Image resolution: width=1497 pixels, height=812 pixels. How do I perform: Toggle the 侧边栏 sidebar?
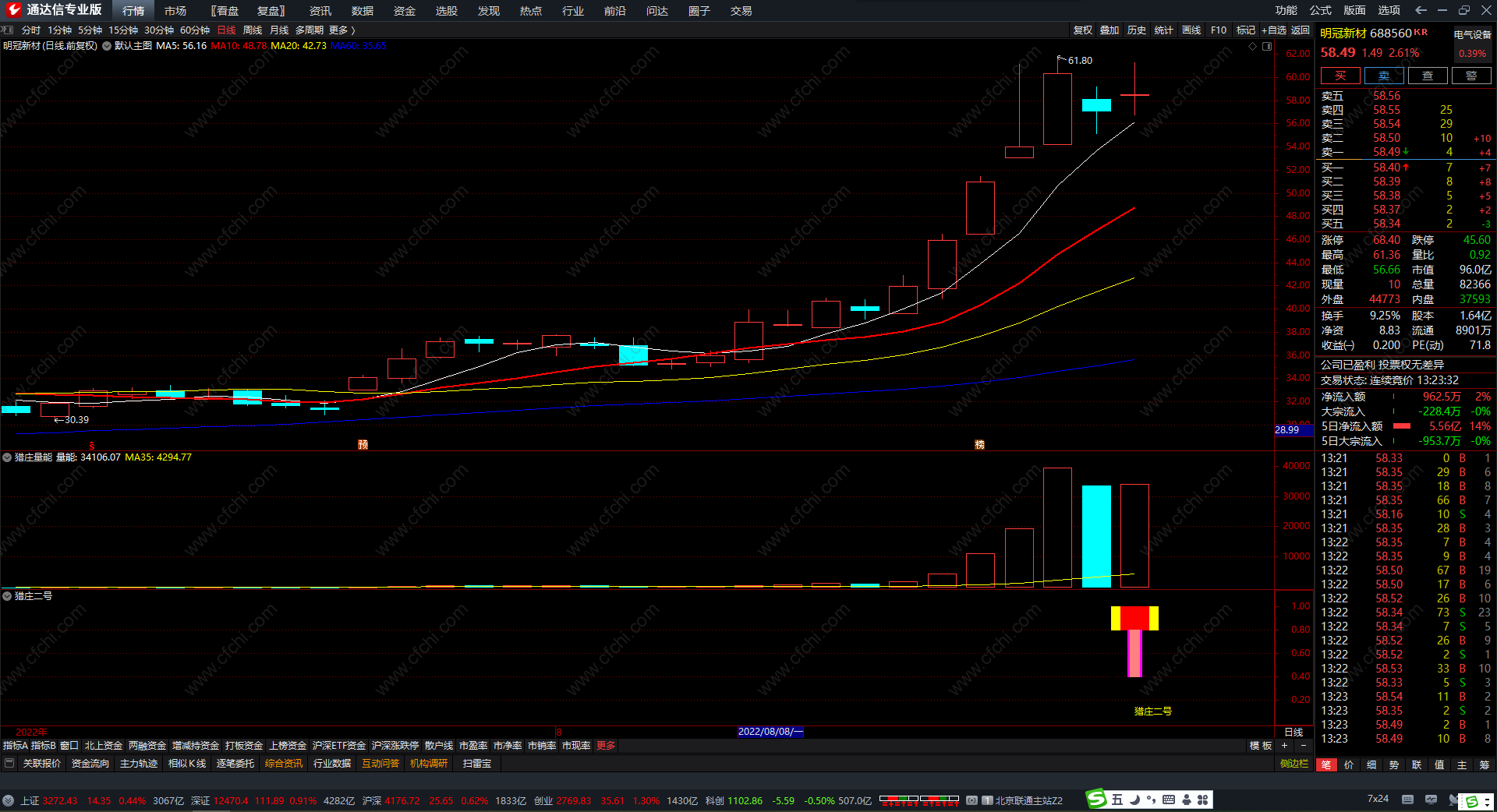pyautogui.click(x=1294, y=764)
